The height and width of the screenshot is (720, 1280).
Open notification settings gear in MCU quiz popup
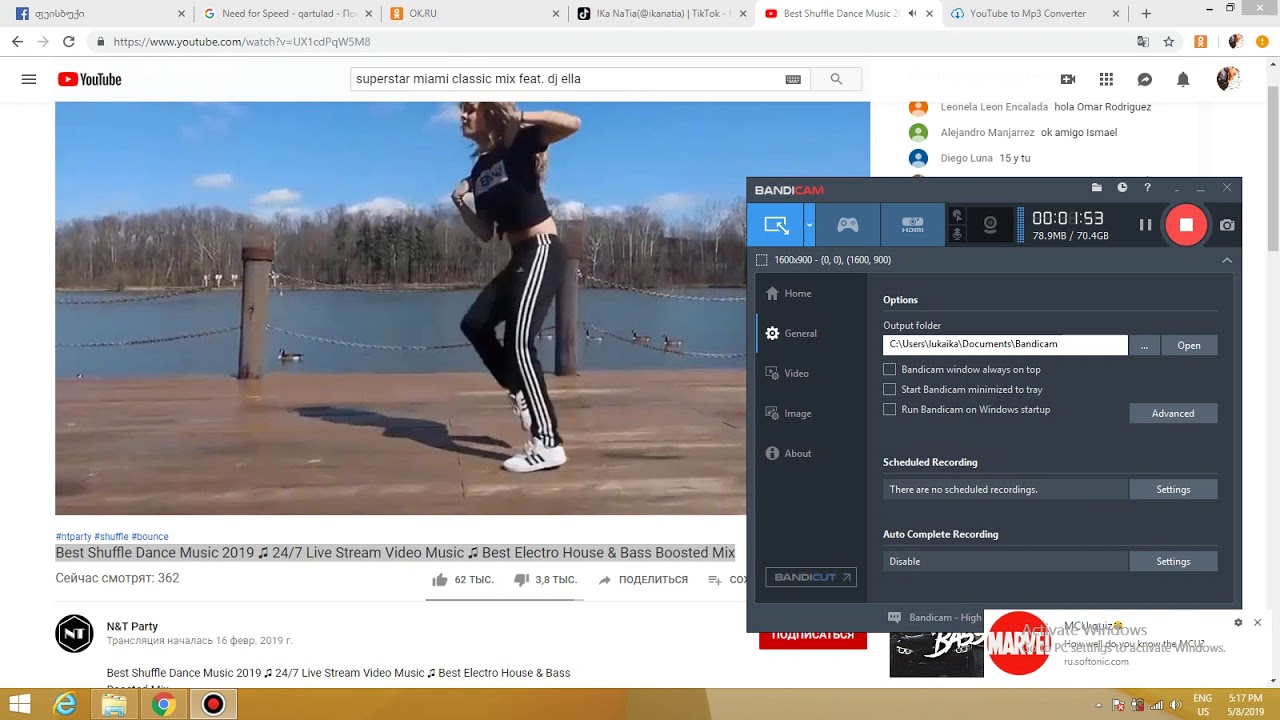1238,622
